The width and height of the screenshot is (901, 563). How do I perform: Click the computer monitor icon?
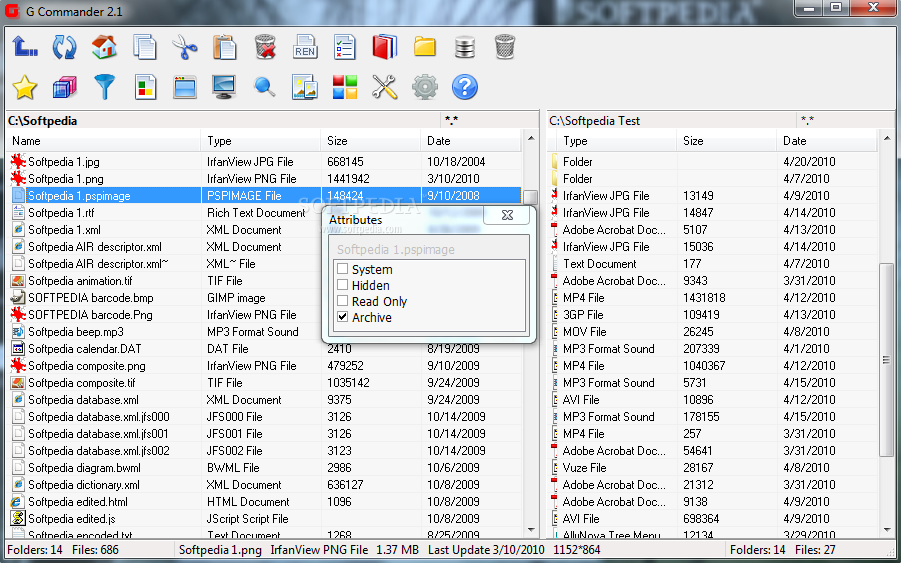(x=224, y=87)
